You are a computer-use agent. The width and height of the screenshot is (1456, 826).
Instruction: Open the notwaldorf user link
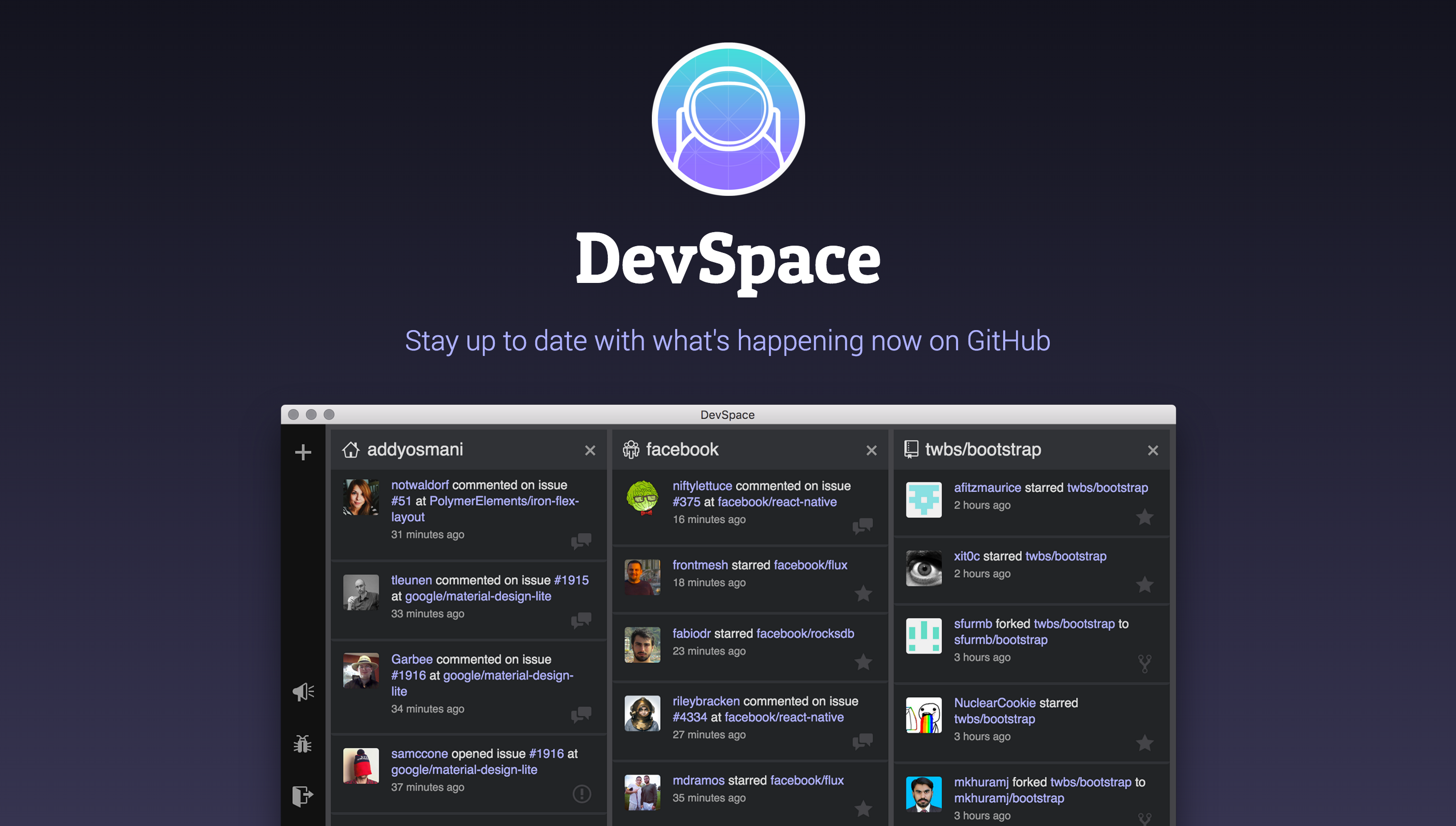[x=419, y=485]
